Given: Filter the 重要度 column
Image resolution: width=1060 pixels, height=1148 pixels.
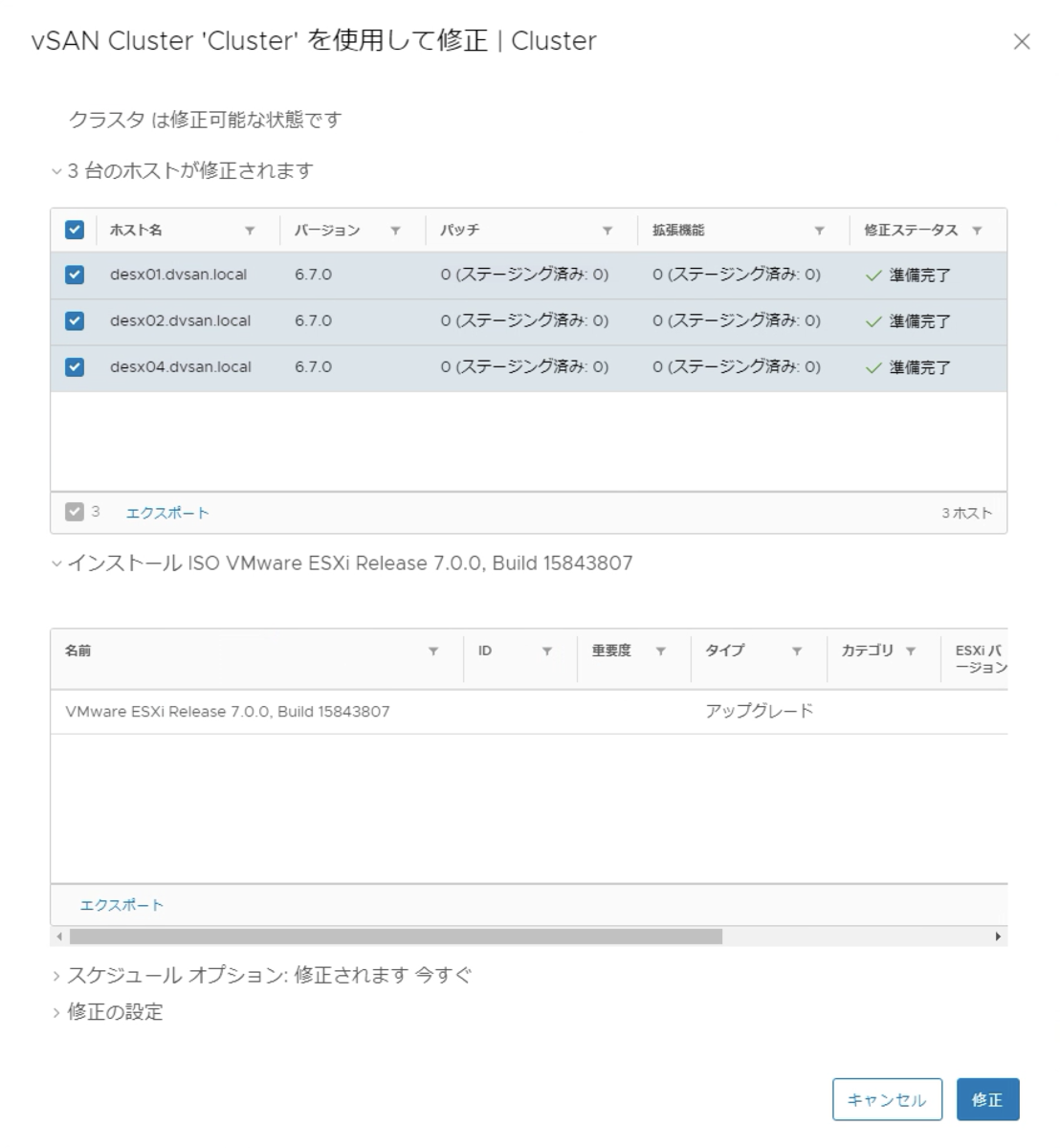Looking at the screenshot, I should [660, 651].
